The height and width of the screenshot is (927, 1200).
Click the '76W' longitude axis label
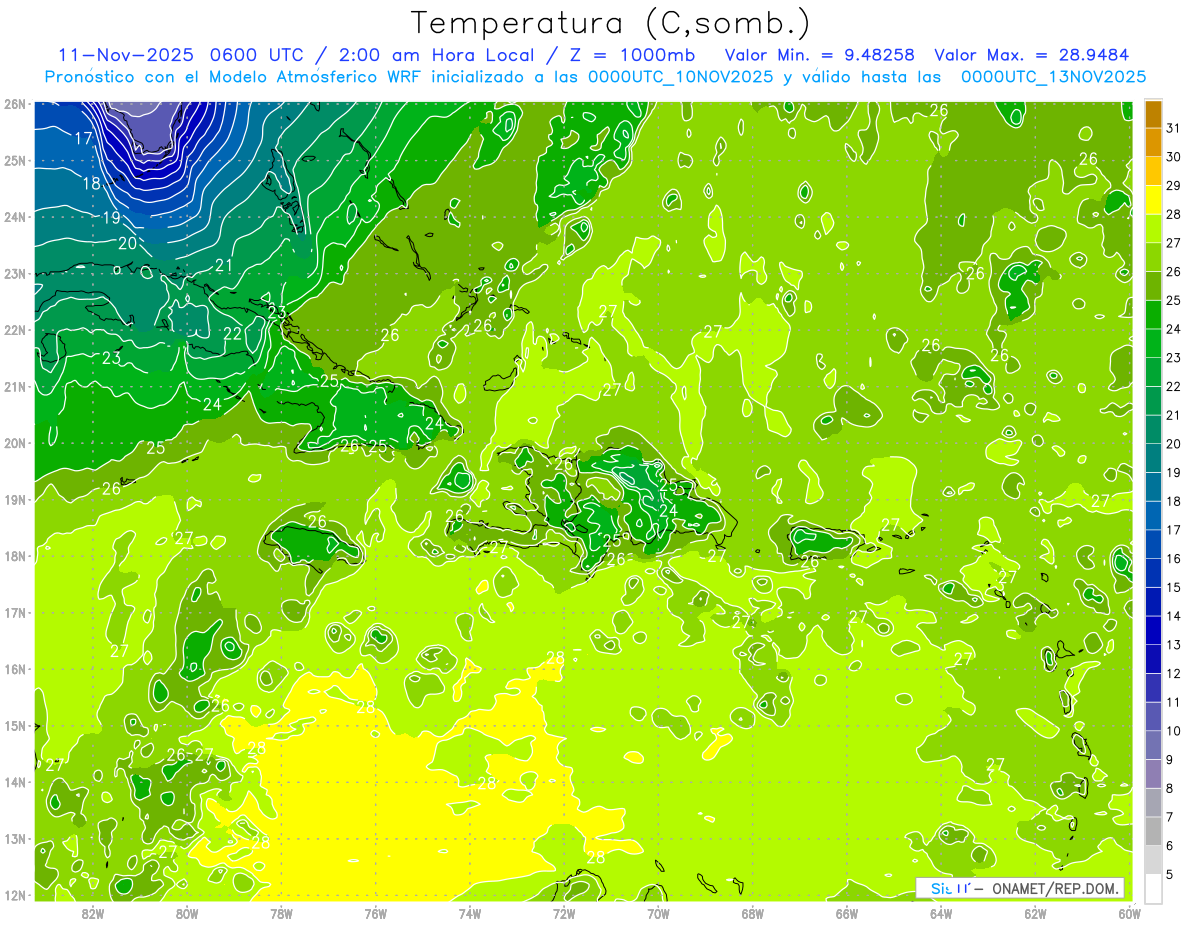(376, 913)
